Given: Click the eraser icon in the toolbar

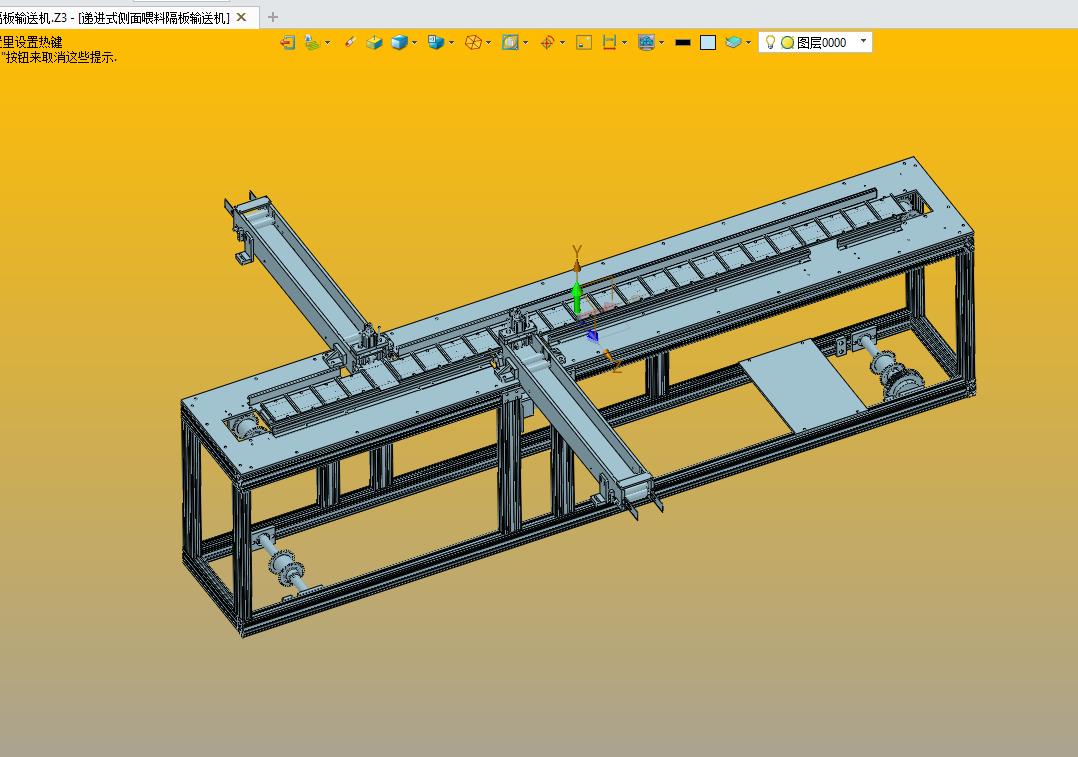Looking at the screenshot, I should coord(349,42).
